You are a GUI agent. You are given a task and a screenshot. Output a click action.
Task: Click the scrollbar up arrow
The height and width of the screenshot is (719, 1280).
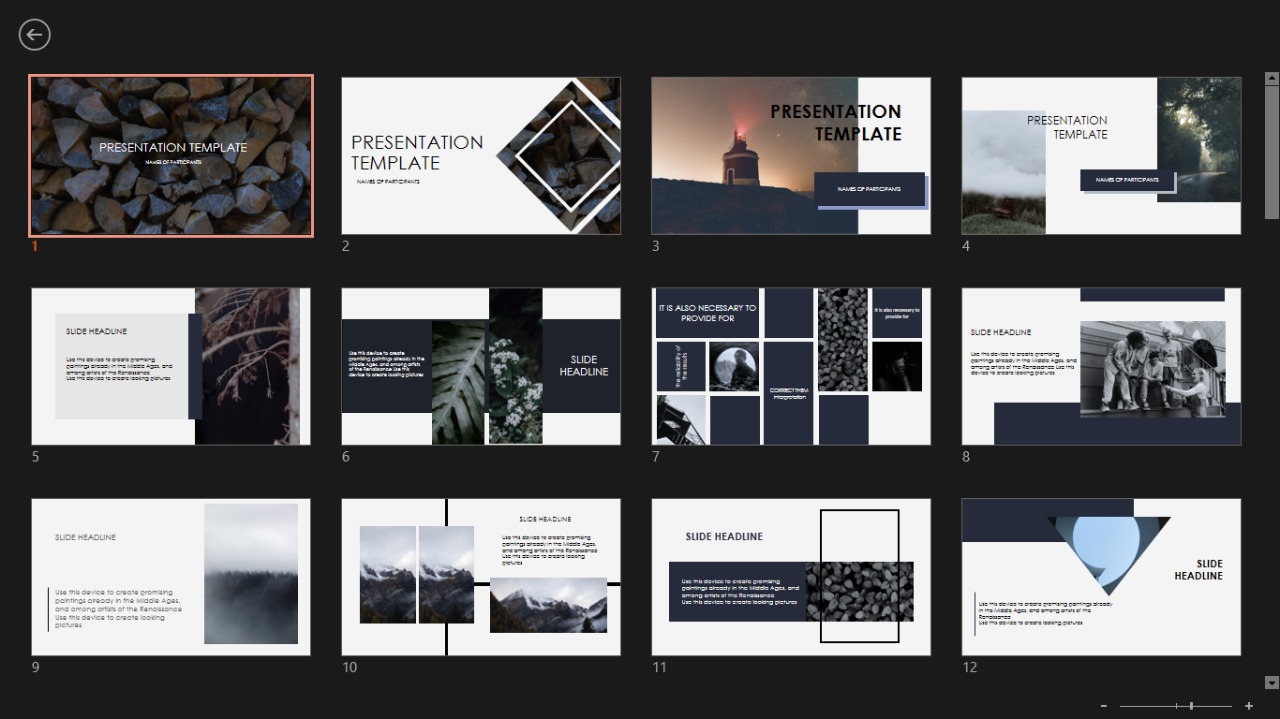click(1272, 78)
